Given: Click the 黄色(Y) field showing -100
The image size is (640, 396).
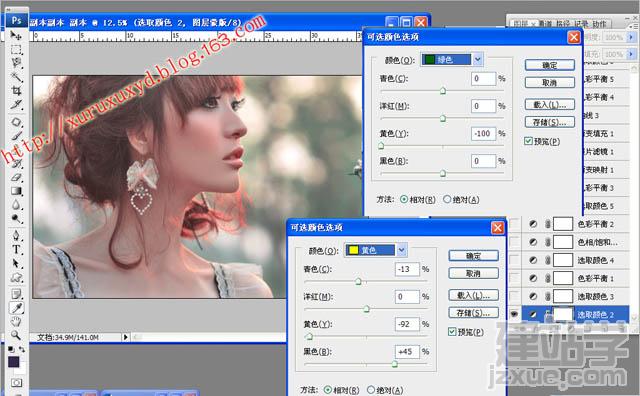Looking at the screenshot, I should (483, 133).
